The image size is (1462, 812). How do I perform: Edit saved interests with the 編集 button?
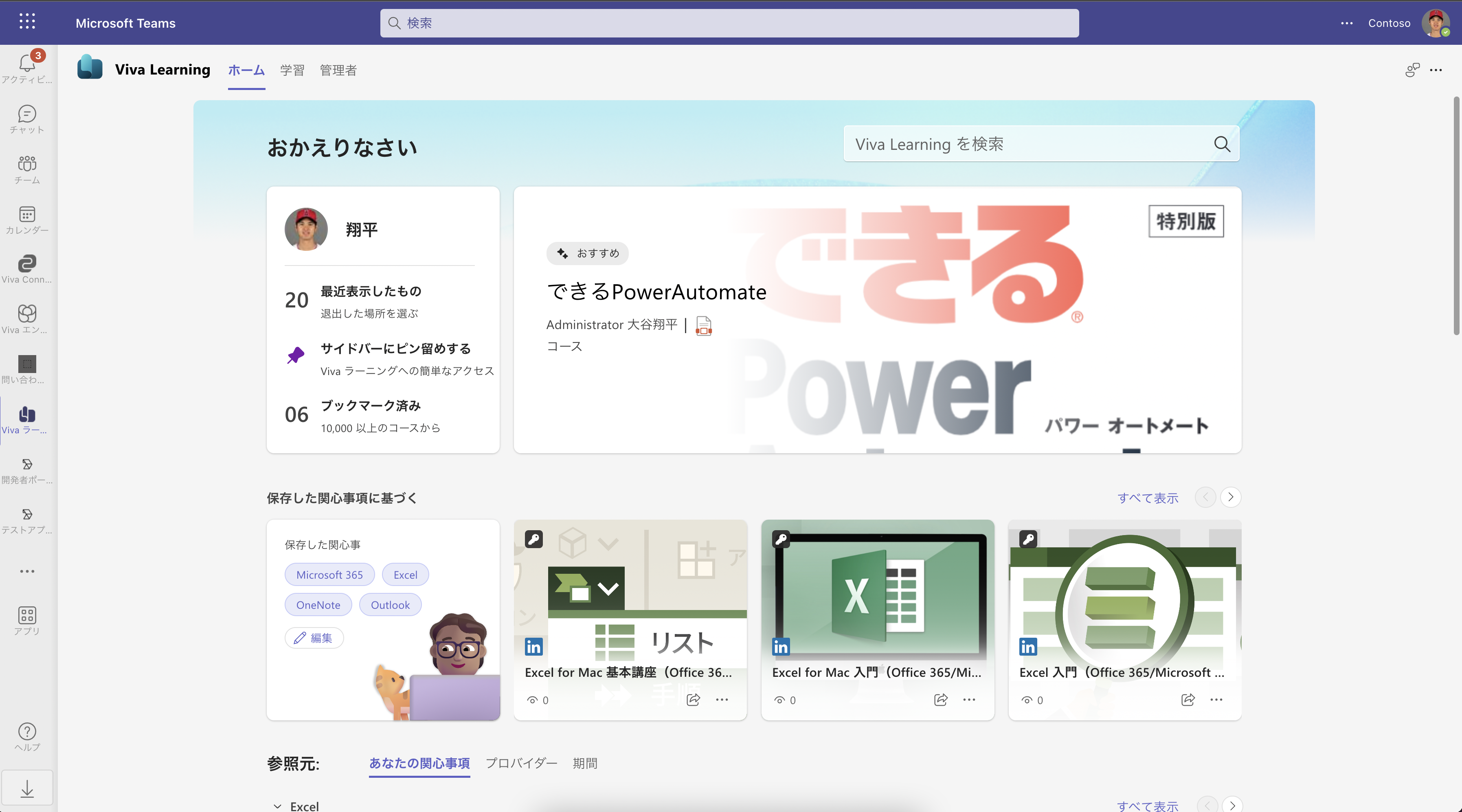coord(314,638)
